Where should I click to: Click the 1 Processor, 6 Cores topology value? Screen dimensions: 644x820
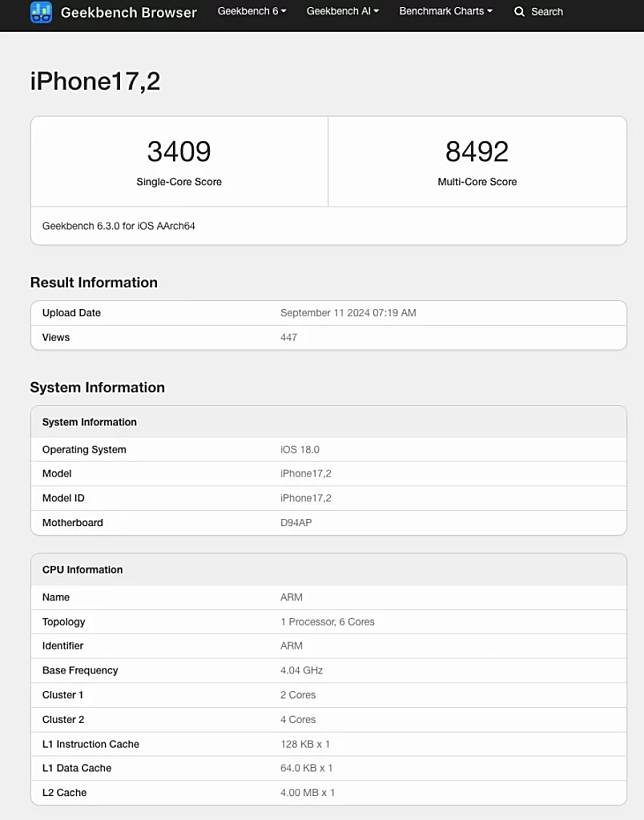327,621
